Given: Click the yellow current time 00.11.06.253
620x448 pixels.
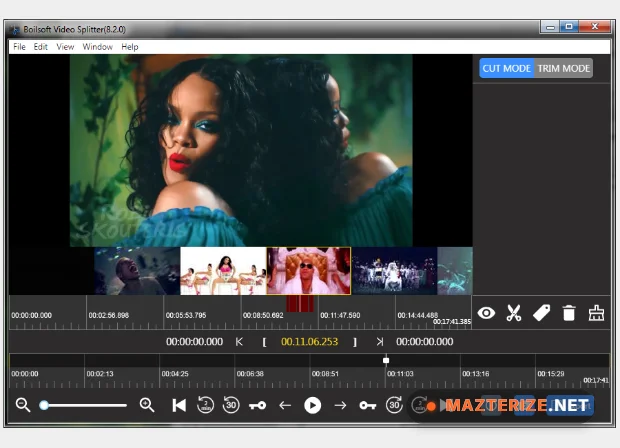Looking at the screenshot, I should 310,342.
